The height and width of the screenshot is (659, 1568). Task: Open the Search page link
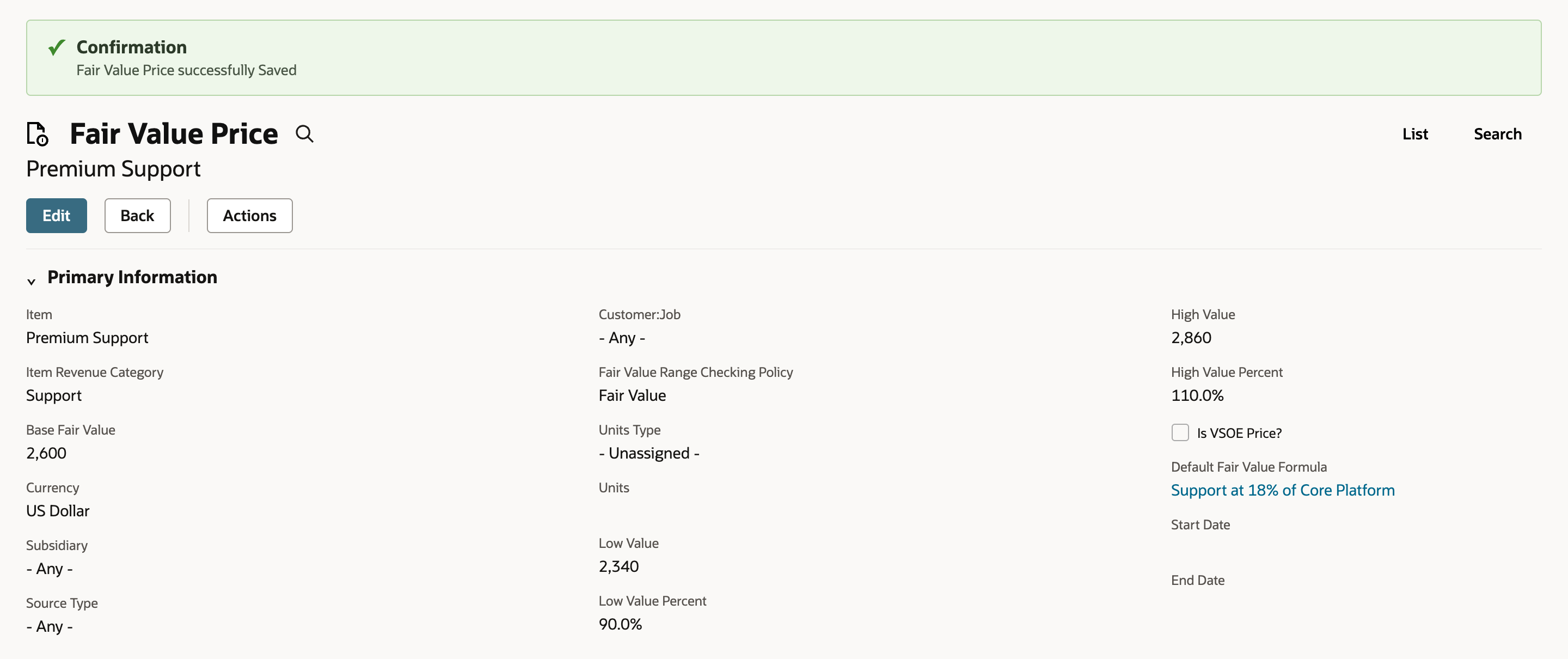click(1497, 134)
